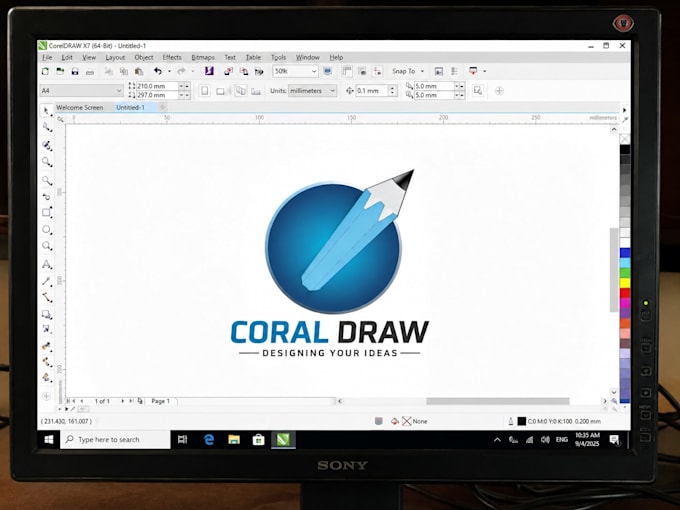Click the Paste icon
Screen dimensions: 680x510
[139, 71]
